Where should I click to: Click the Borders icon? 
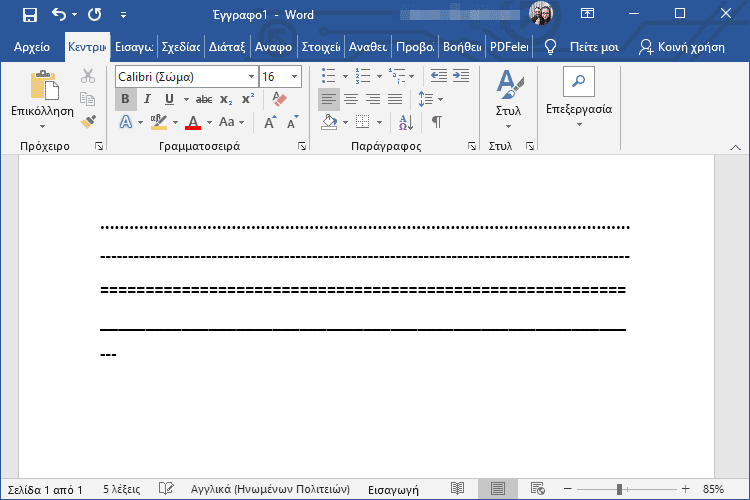363,122
